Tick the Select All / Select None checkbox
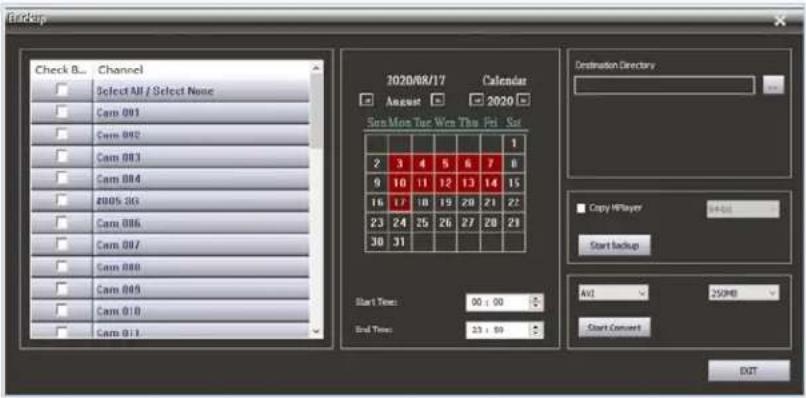The image size is (806, 398). tap(62, 91)
